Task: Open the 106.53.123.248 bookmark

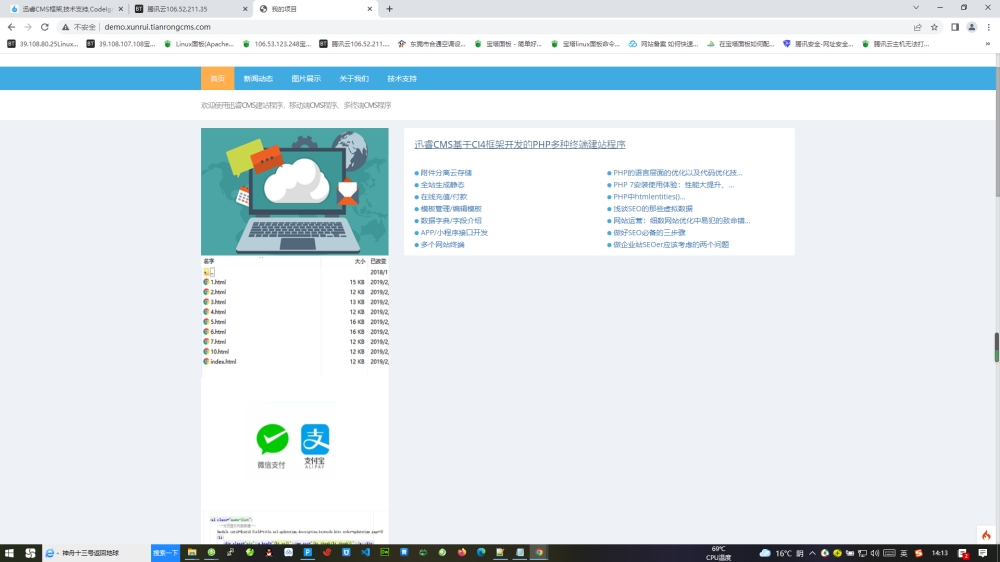Action: [x=277, y=44]
